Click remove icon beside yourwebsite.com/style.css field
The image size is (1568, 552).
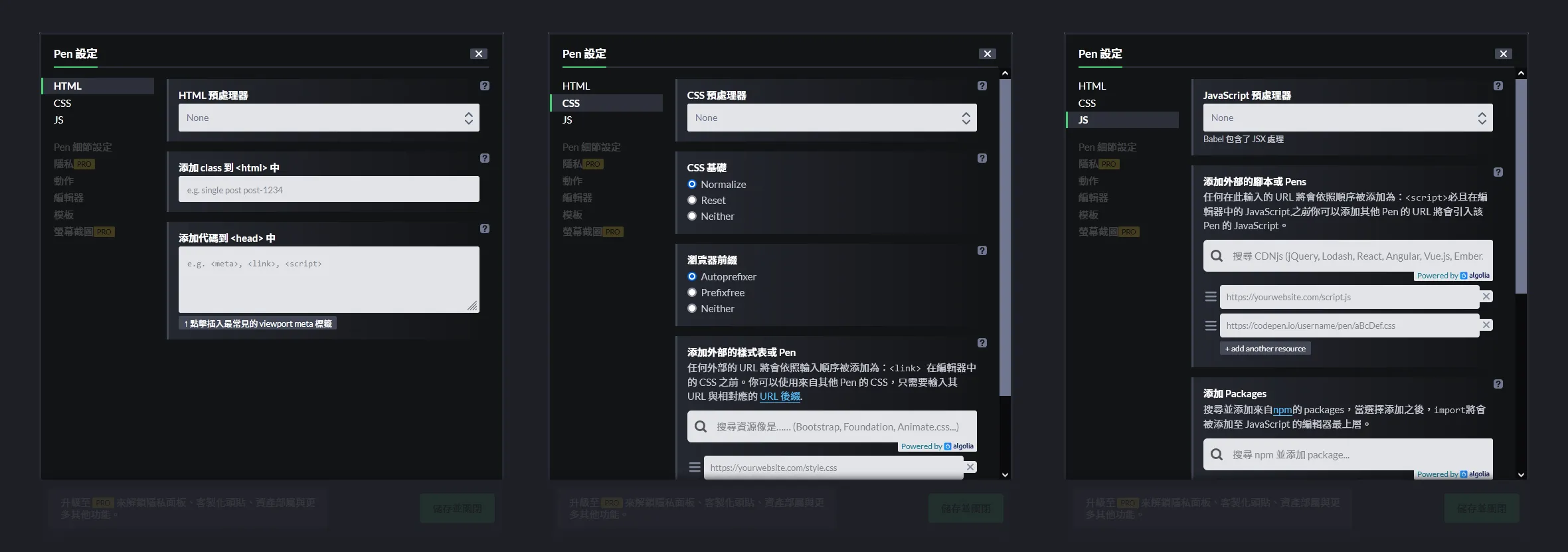pyautogui.click(x=970, y=468)
